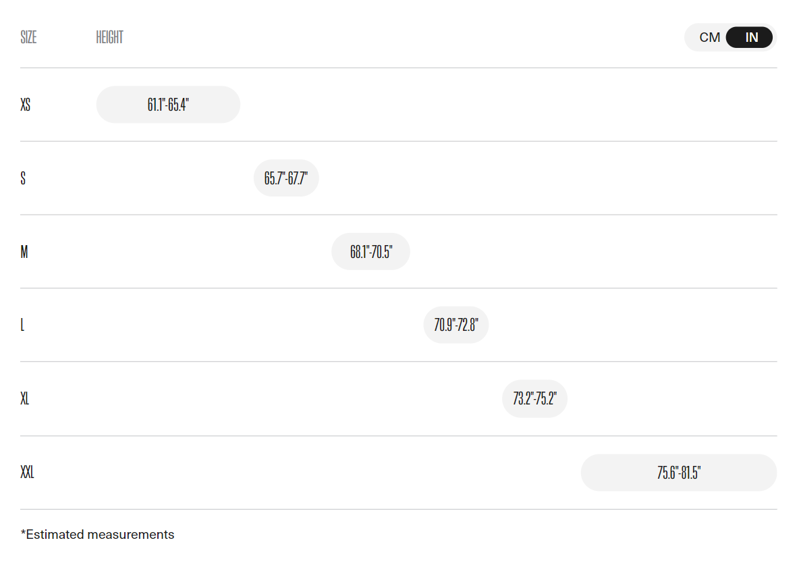Select the S size label
Viewport: 800px width, 578px height.
[x=23, y=178]
